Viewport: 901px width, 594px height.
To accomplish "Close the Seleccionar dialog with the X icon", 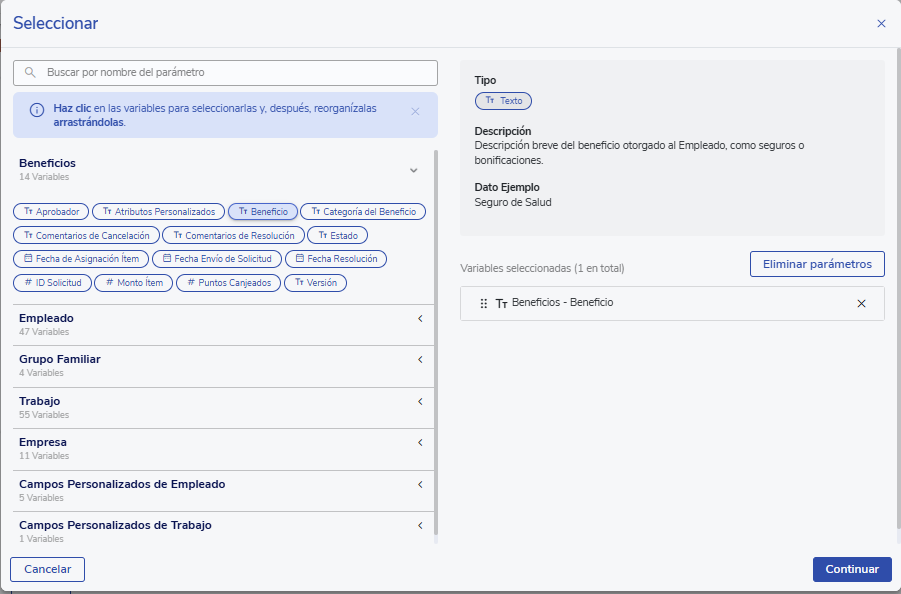I will [881, 24].
